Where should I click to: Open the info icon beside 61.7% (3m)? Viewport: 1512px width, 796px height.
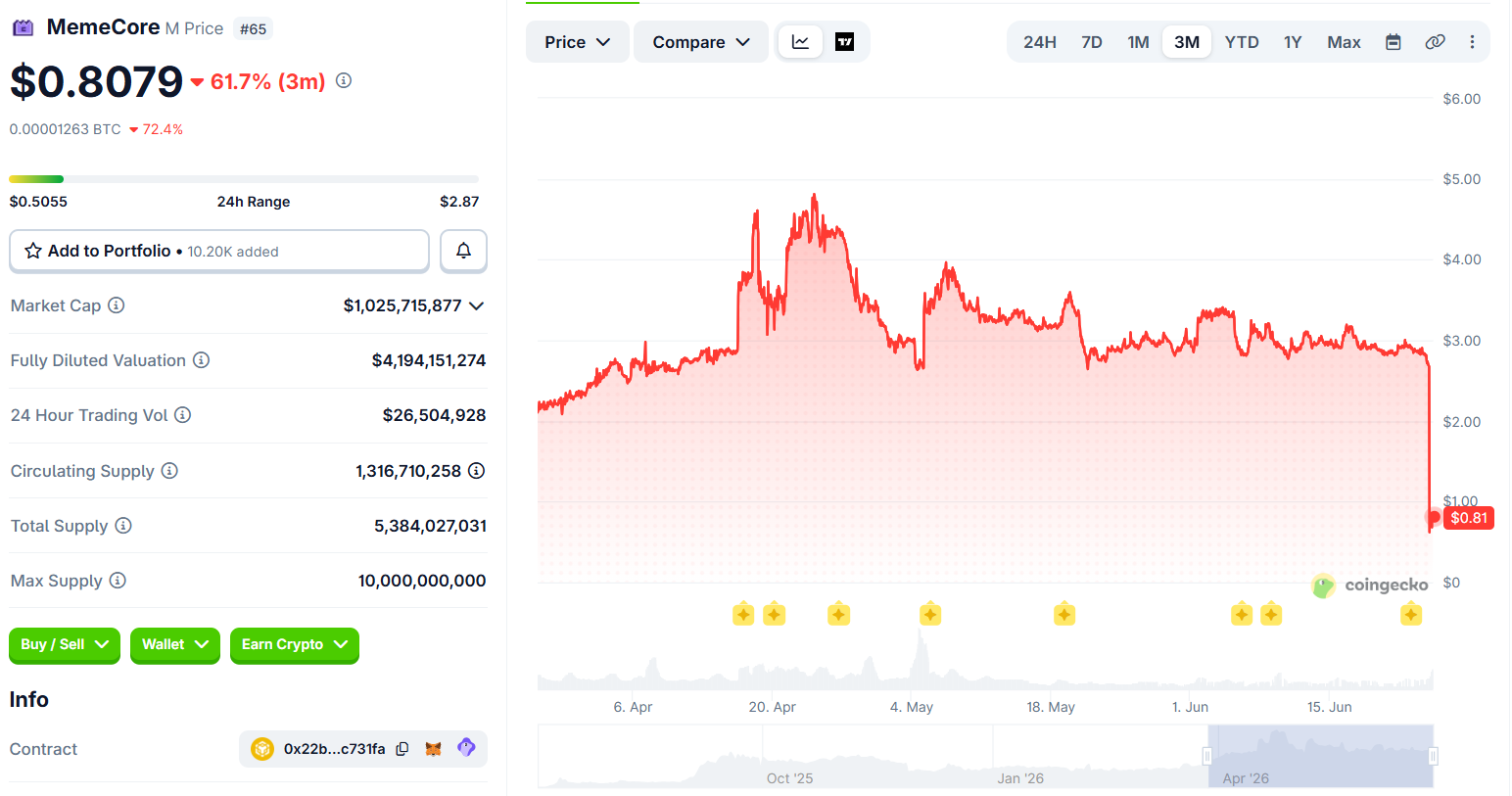(344, 80)
